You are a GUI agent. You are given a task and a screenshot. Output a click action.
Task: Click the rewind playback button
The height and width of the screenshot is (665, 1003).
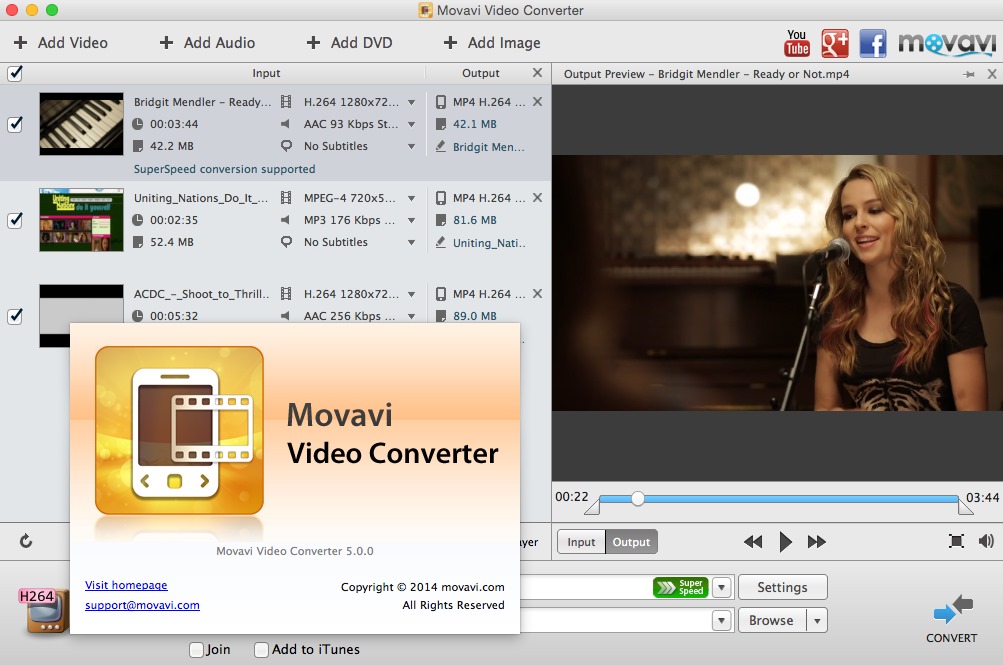(753, 542)
